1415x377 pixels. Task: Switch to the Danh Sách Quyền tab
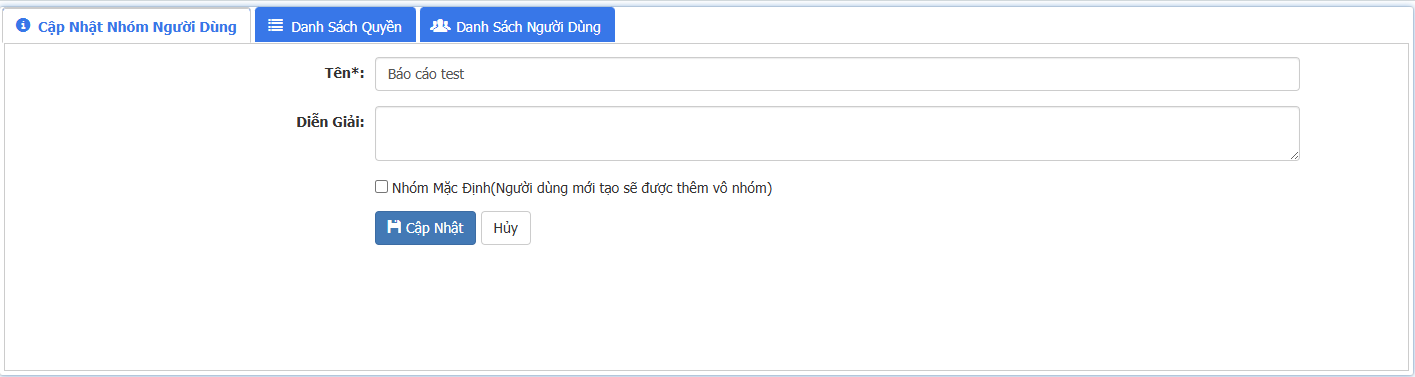335,26
